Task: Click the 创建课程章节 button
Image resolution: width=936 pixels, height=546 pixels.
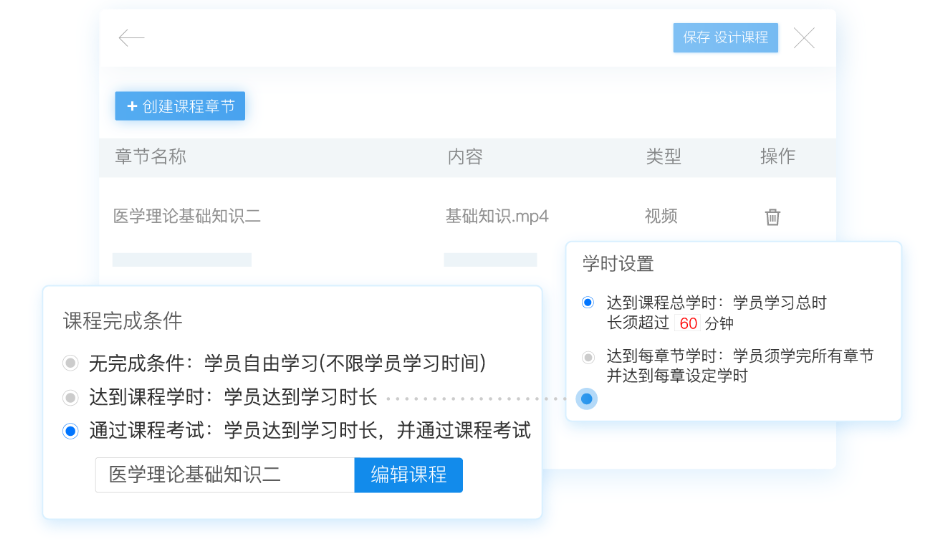Action: pyautogui.click(x=180, y=106)
